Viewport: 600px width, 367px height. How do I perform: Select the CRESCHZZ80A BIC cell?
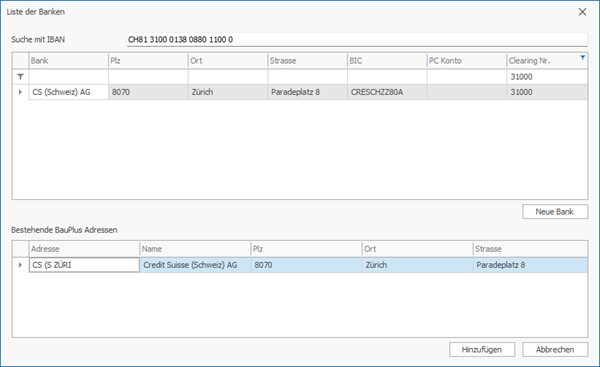pyautogui.click(x=387, y=92)
